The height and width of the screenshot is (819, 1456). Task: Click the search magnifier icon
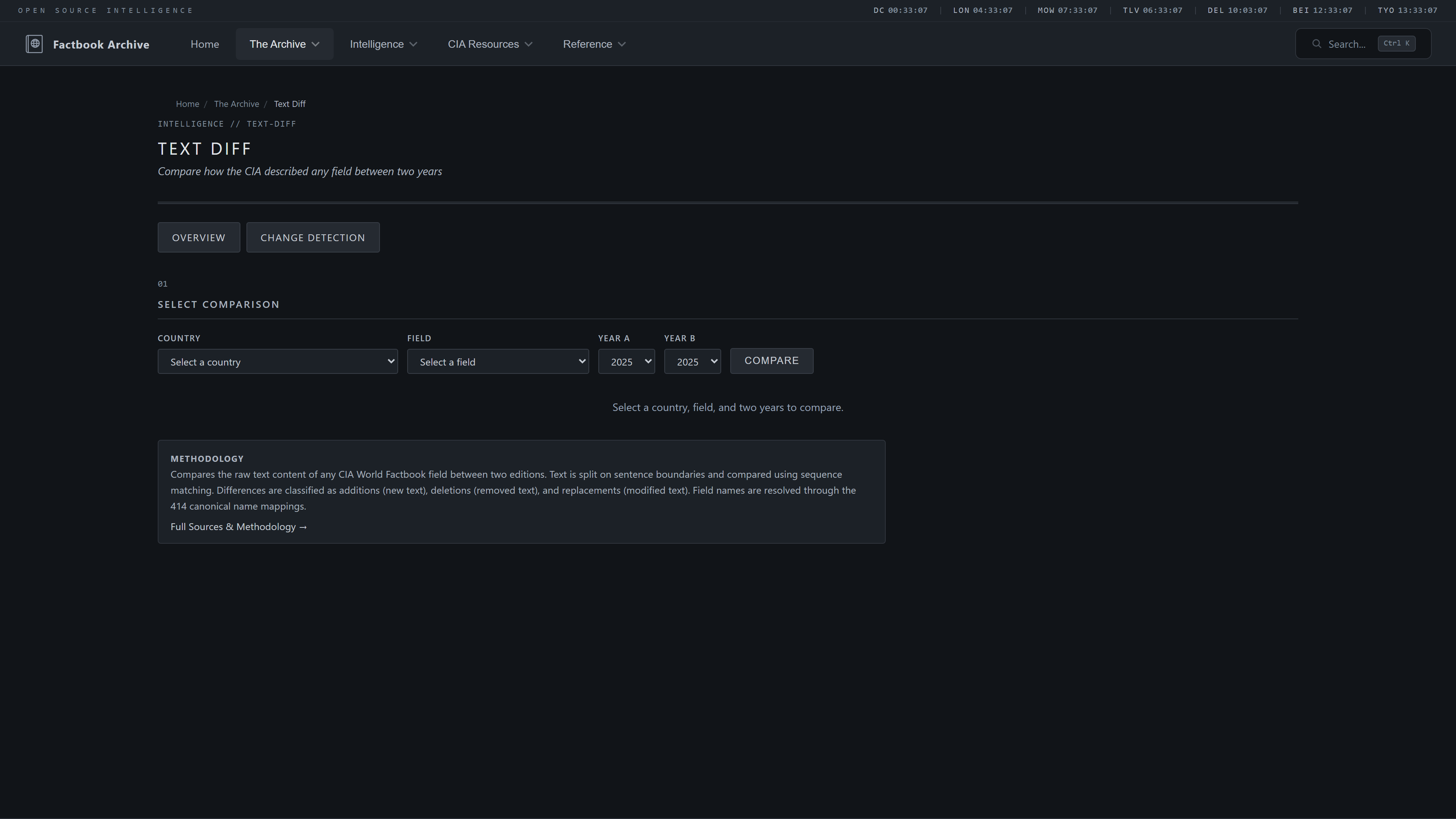click(1316, 44)
